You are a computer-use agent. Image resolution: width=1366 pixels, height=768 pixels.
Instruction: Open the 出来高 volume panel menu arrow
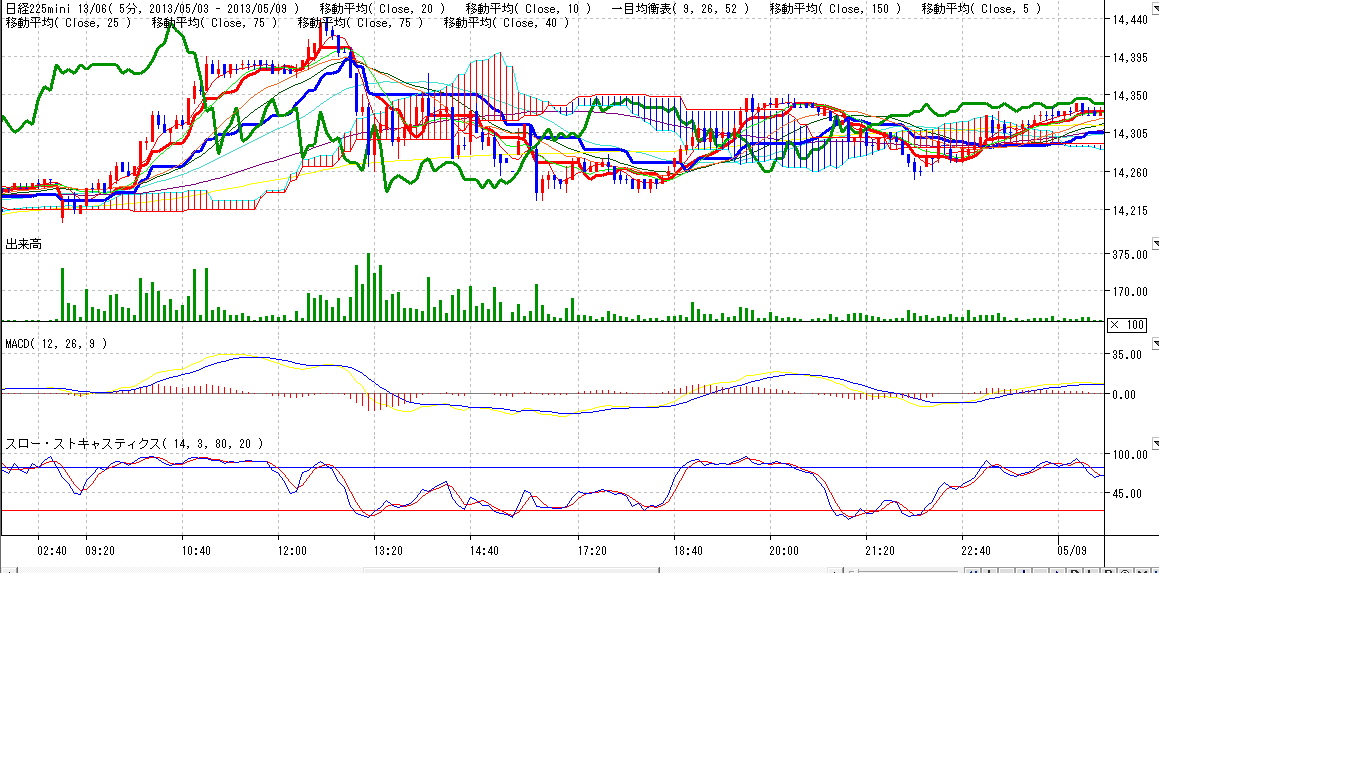pyautogui.click(x=1156, y=243)
